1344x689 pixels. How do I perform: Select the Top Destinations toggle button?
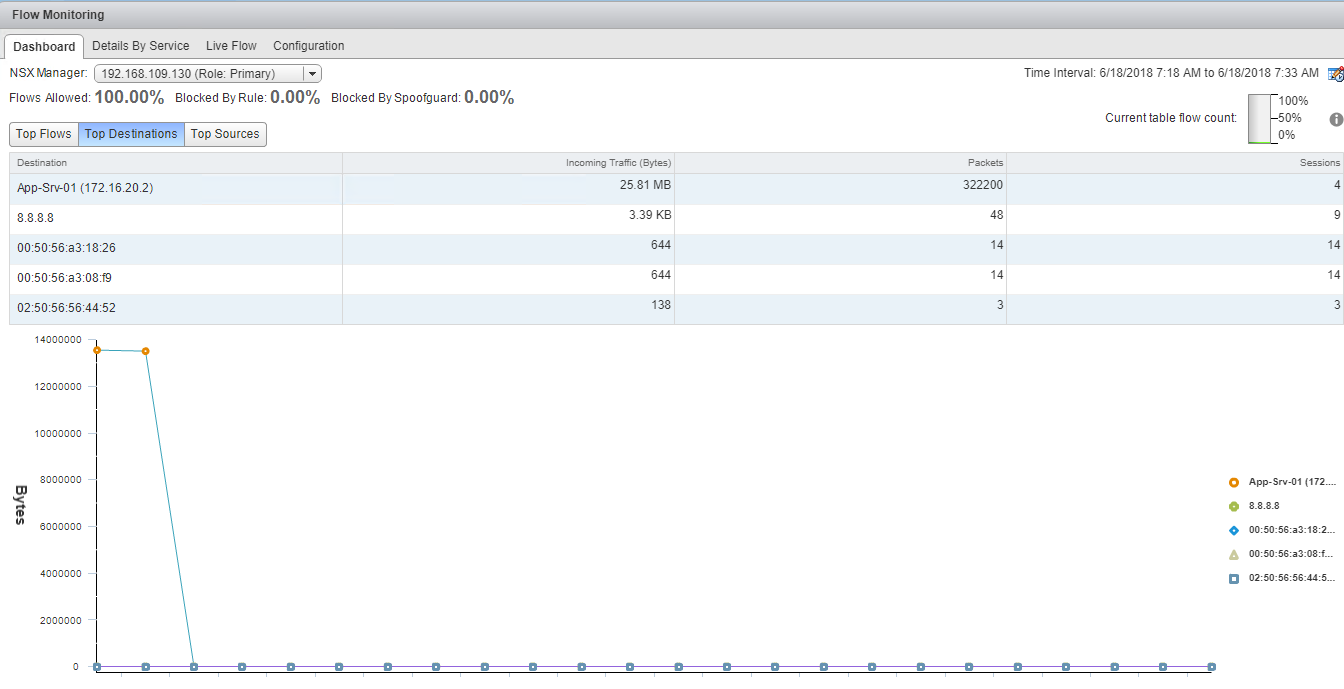(x=131, y=134)
